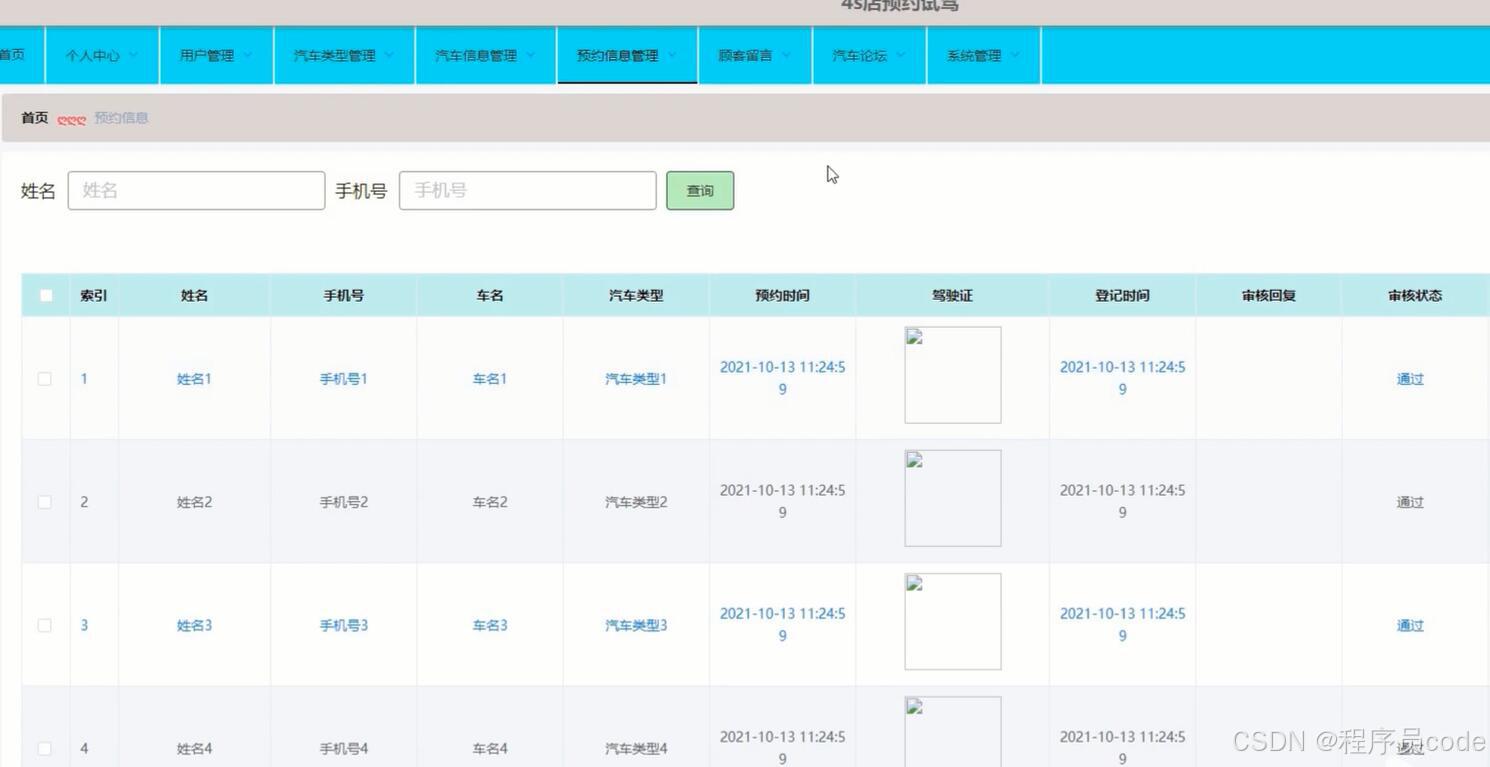View the driver's license image on row 1
The image size is (1490, 767).
(952, 374)
